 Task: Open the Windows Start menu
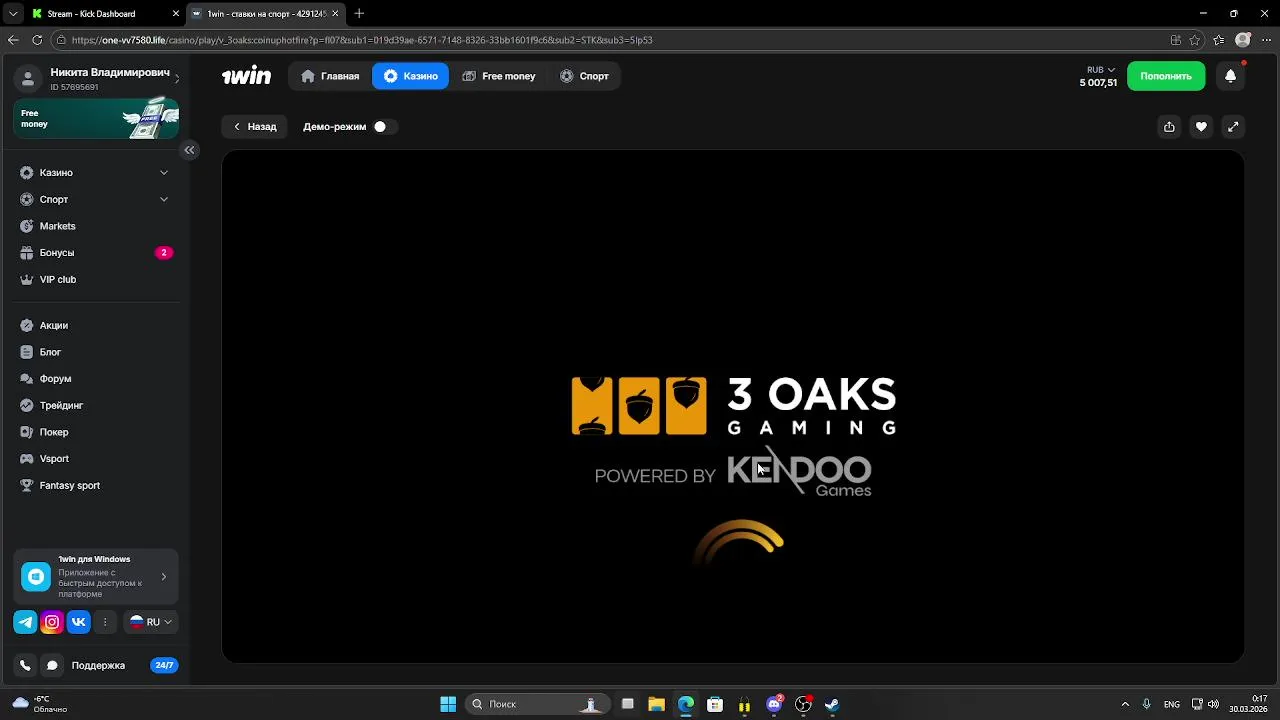[x=448, y=704]
